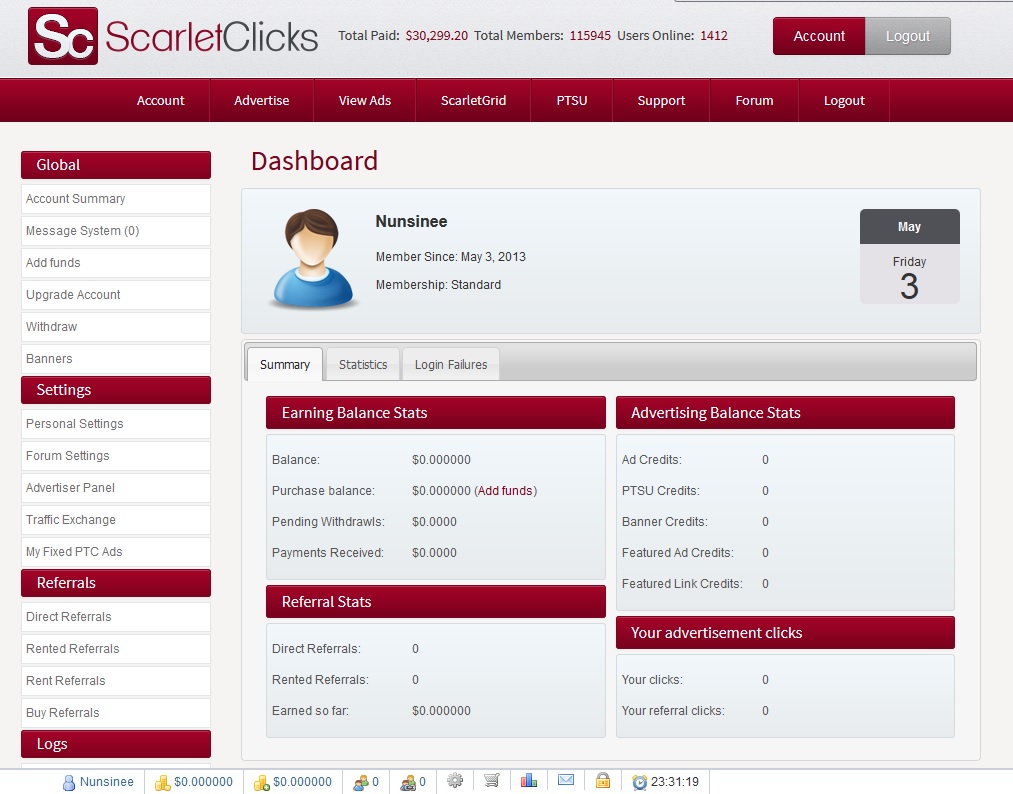Click the padlock icon in footer bar
1013x794 pixels.
(603, 780)
